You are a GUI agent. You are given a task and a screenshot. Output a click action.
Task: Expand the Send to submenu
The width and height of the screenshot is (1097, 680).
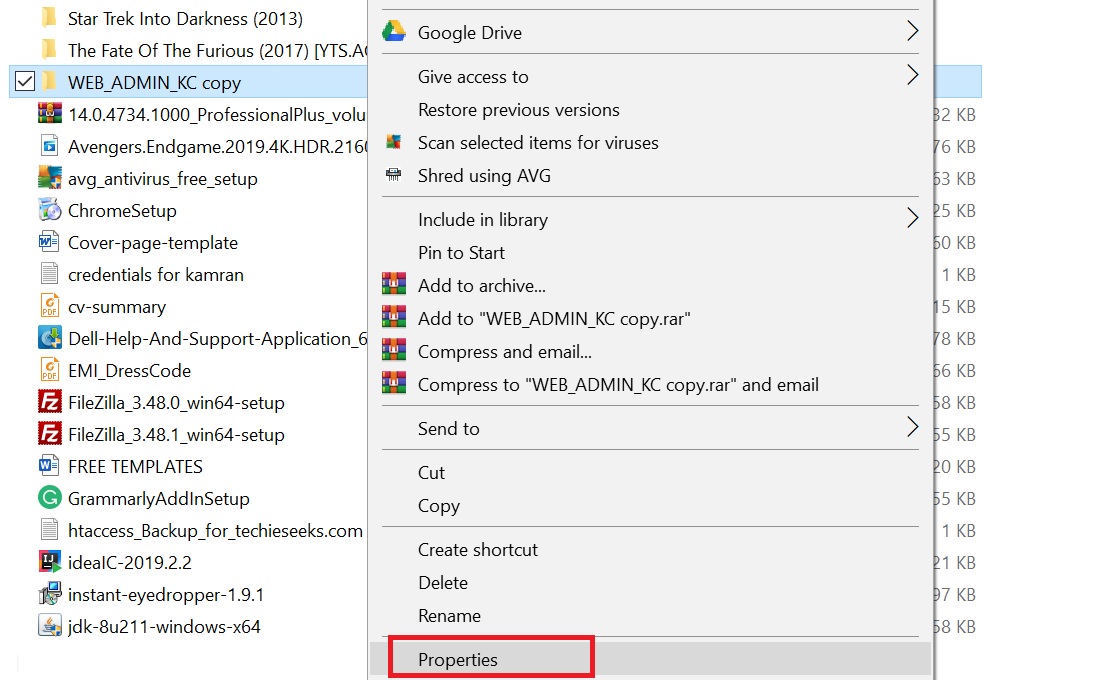pos(448,428)
